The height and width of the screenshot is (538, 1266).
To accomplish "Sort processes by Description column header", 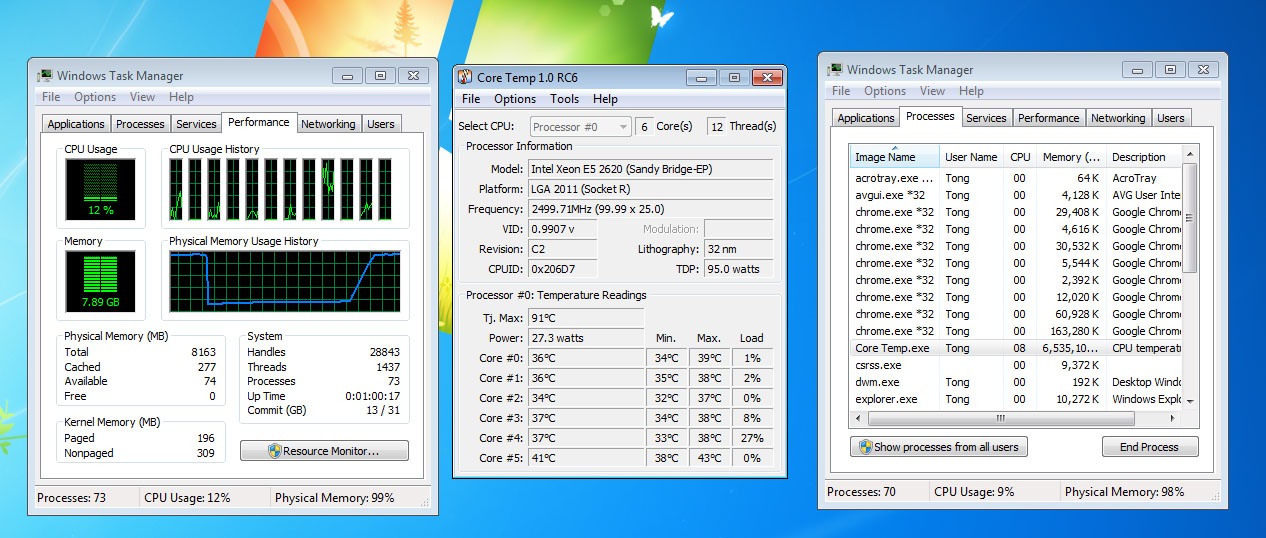I will click(1144, 157).
